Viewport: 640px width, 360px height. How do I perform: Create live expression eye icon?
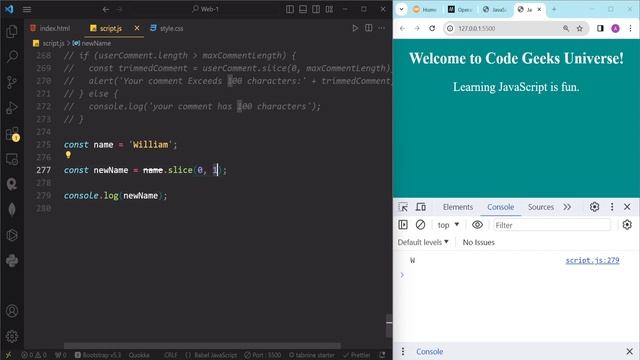point(477,224)
